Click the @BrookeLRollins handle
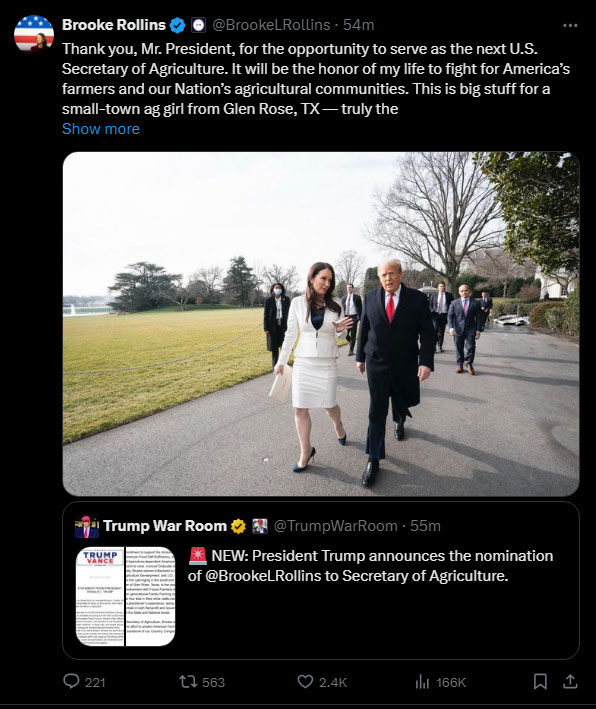 pyautogui.click(x=271, y=25)
